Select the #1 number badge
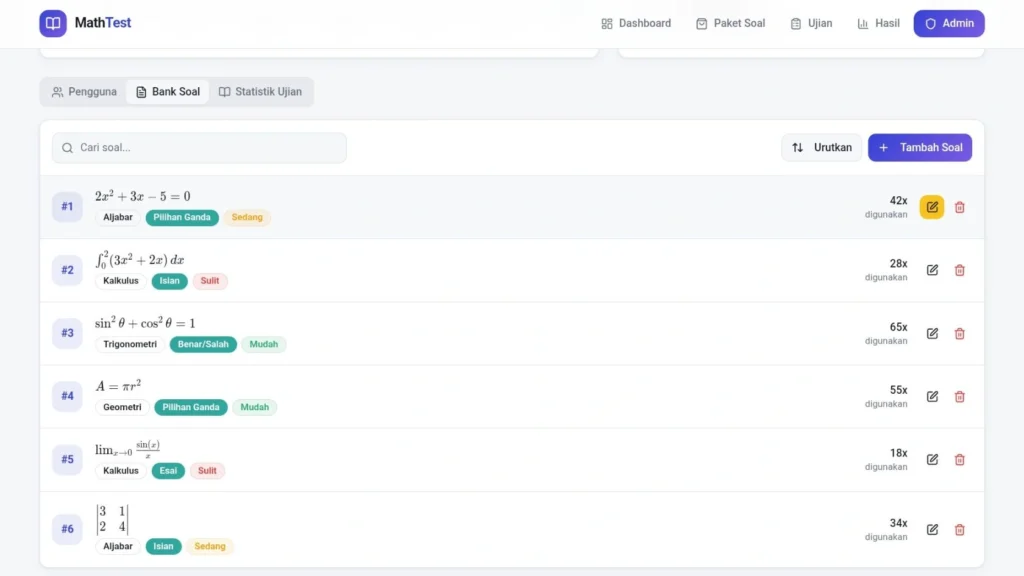This screenshot has height=576, width=1024. [x=67, y=206]
